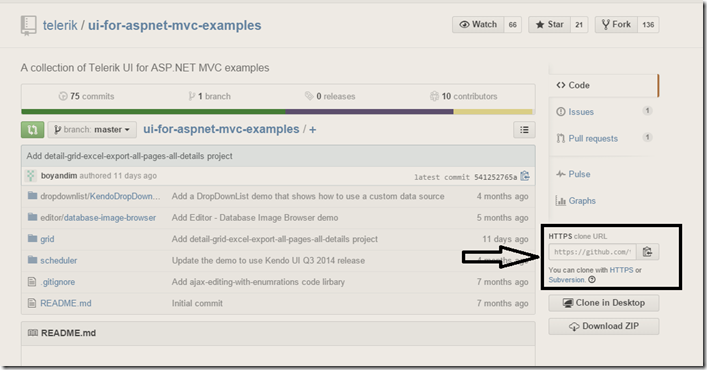Click ui-for-aspnet-mvc-examples breadcrumb path link

coord(221,129)
